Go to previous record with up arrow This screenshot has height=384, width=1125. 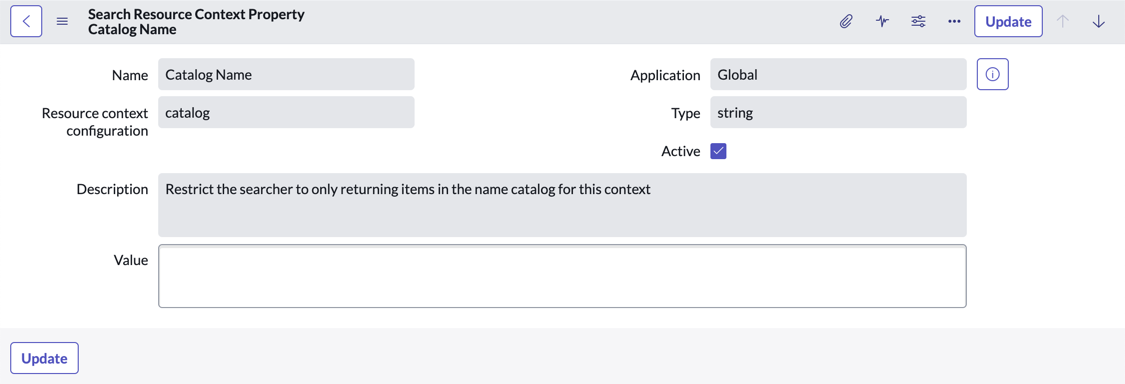(x=1063, y=22)
